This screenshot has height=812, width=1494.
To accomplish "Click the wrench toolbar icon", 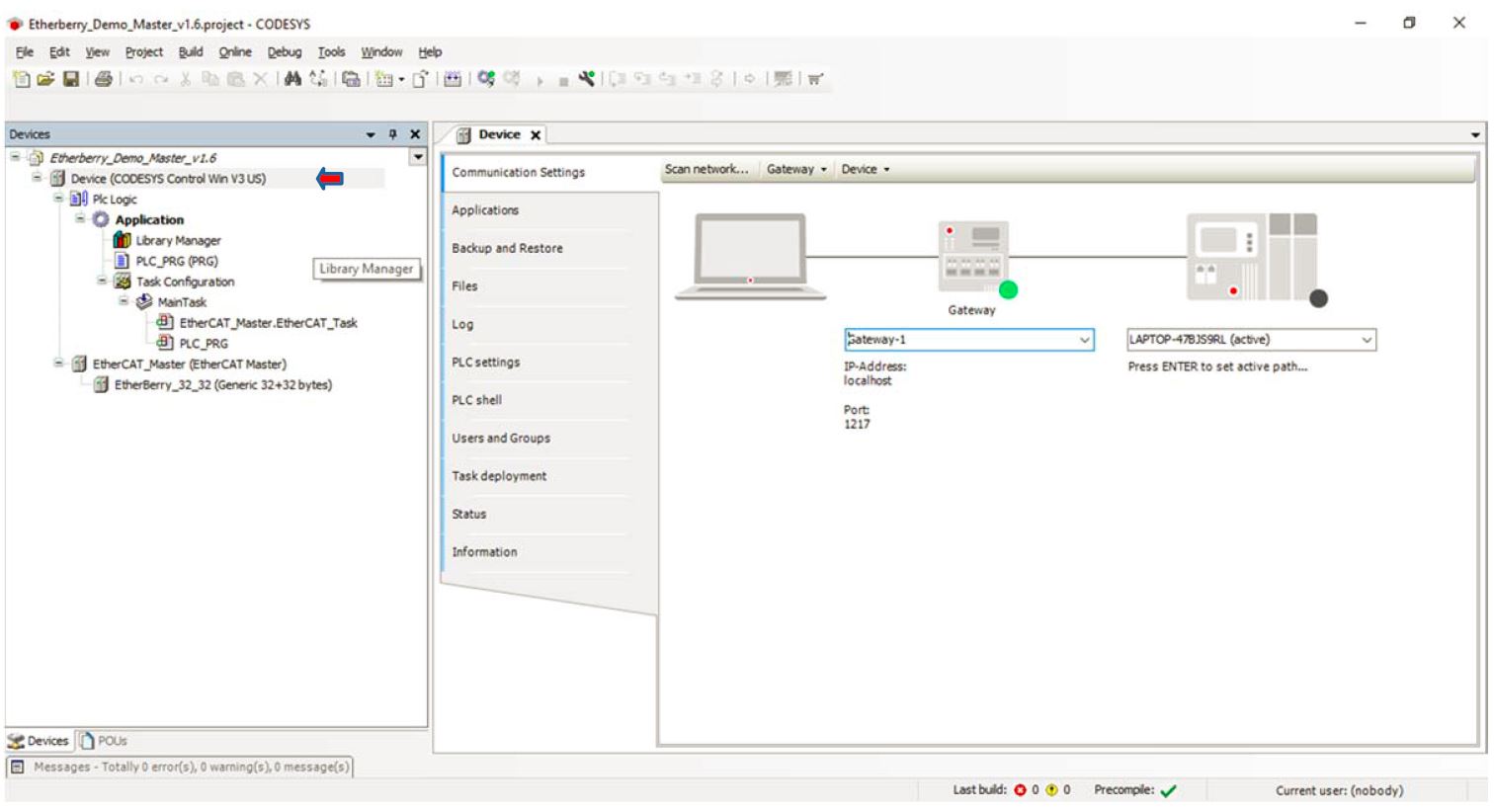I will tap(587, 78).
